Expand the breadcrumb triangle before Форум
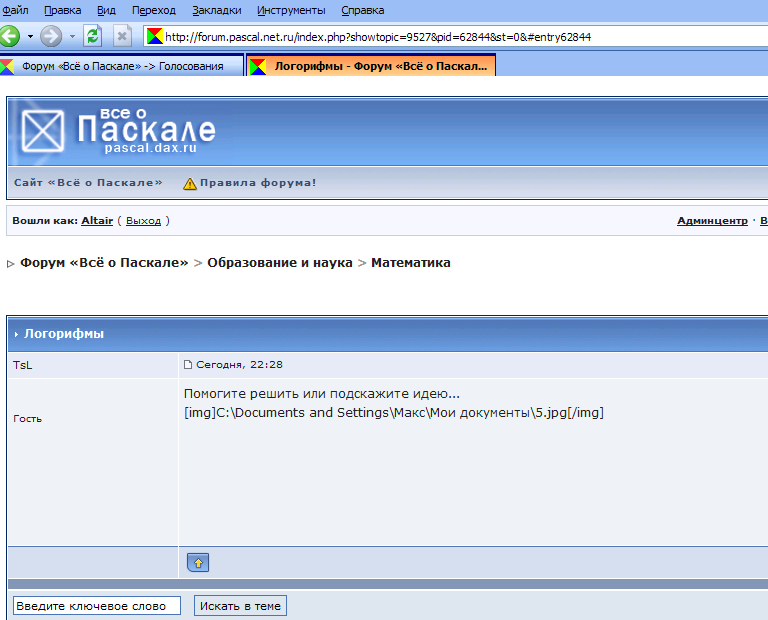 11,264
